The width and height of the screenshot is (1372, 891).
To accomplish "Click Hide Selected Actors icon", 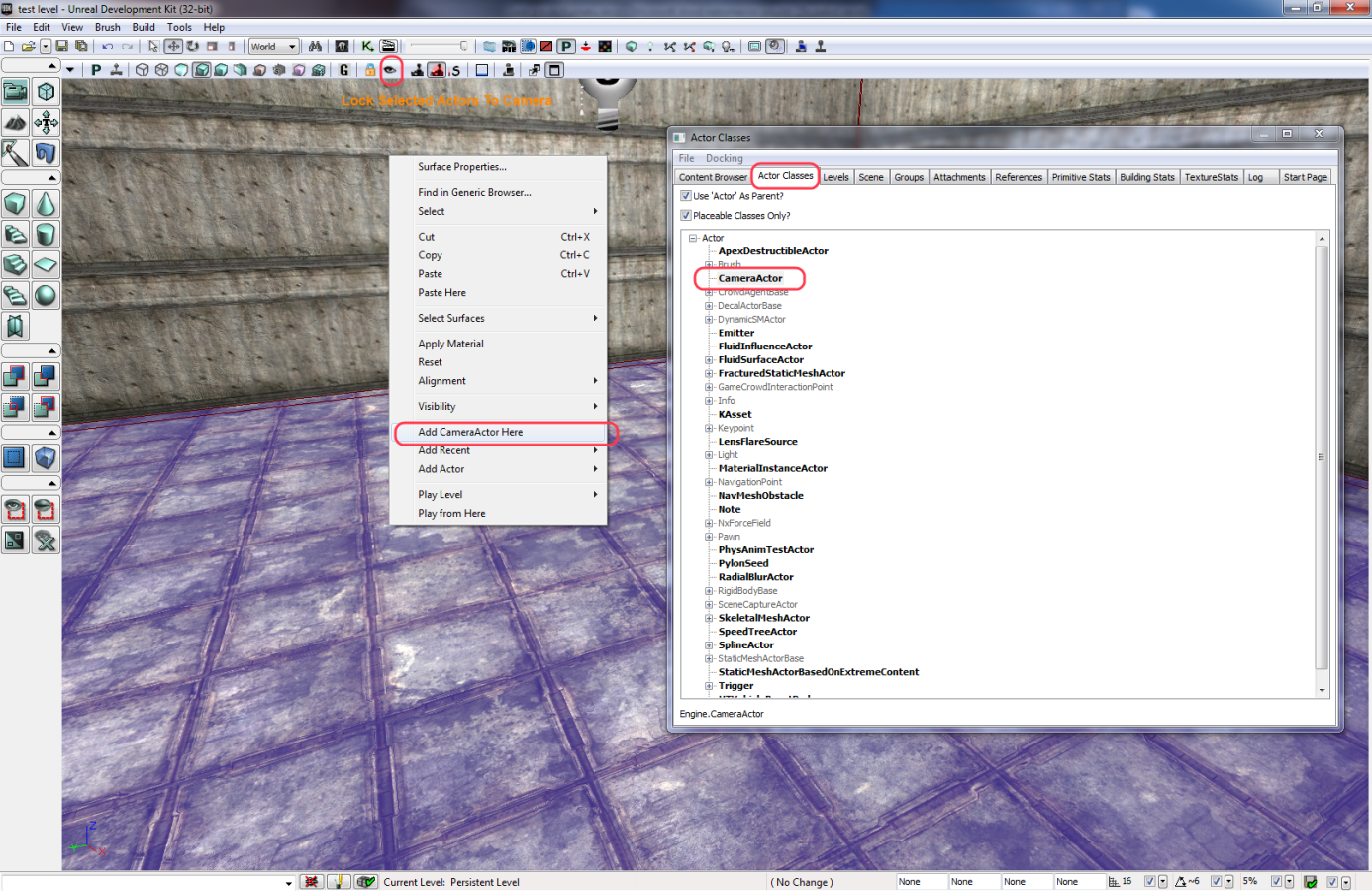I will (46, 510).
